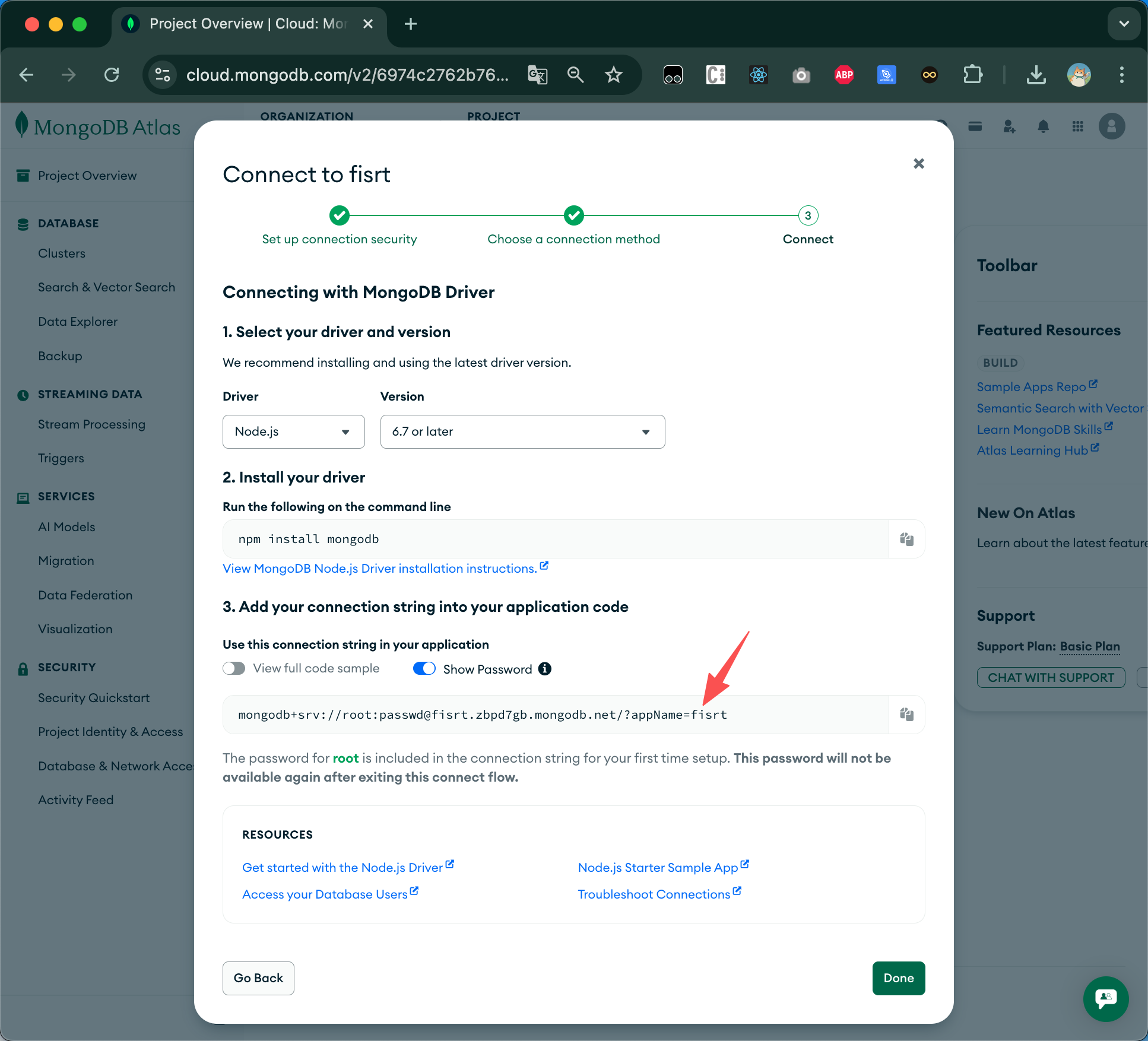Image resolution: width=1148 pixels, height=1041 pixels.
Task: Click the connection string text field
Action: coord(555,715)
